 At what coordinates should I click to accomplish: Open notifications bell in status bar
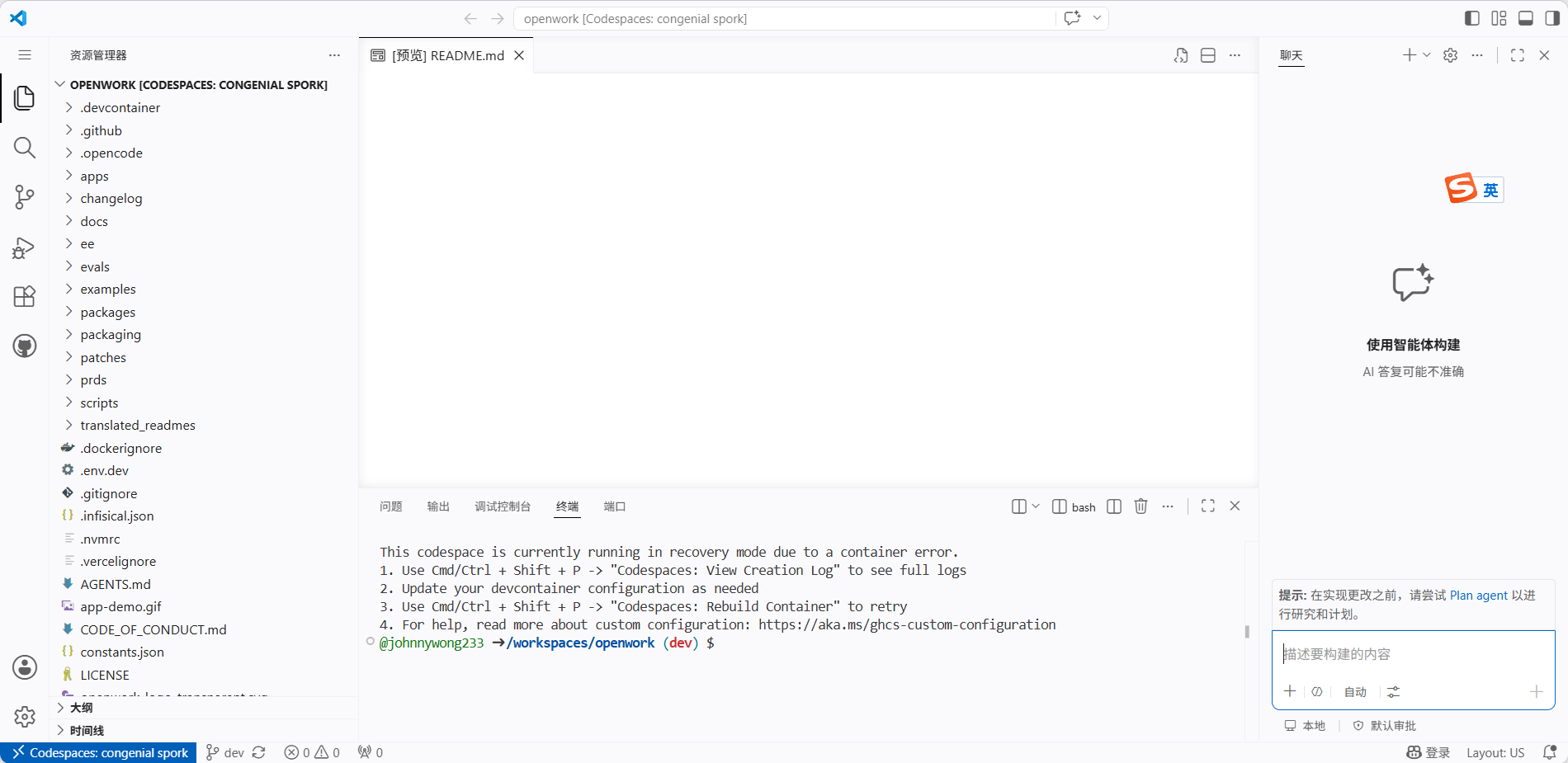point(1549,752)
